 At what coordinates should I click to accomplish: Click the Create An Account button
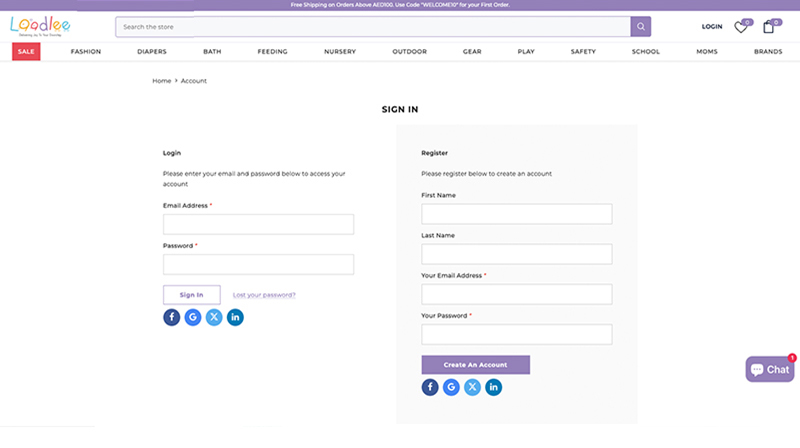[476, 365]
